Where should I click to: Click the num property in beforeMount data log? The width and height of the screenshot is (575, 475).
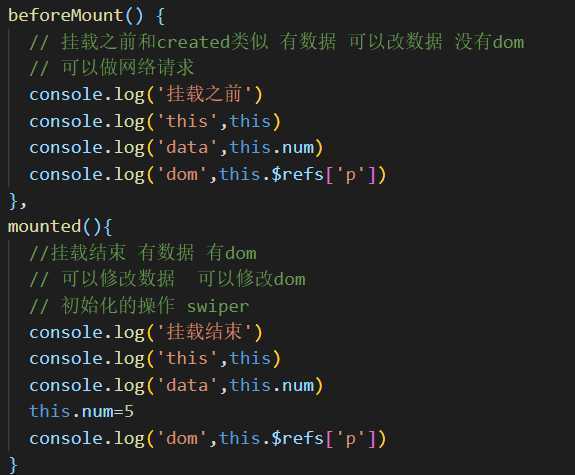[x=298, y=147]
